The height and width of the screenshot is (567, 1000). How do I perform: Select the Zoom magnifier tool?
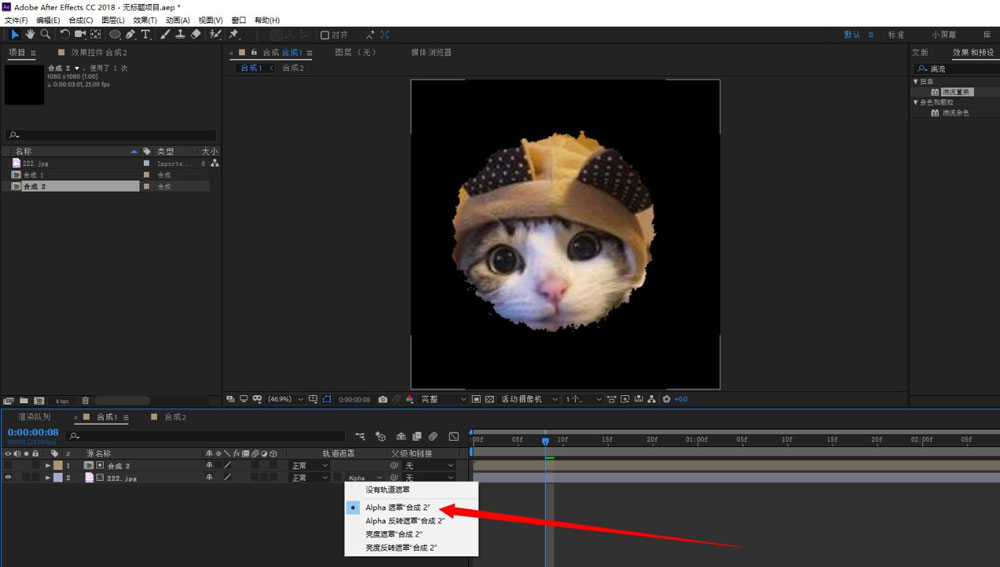tap(45, 34)
